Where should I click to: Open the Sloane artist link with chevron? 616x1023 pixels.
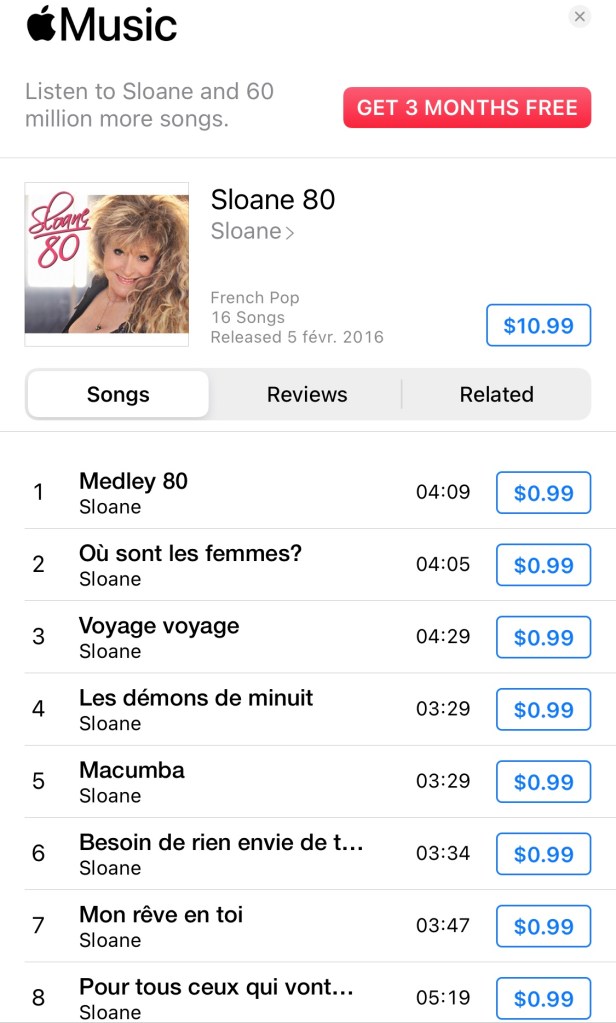pos(253,231)
